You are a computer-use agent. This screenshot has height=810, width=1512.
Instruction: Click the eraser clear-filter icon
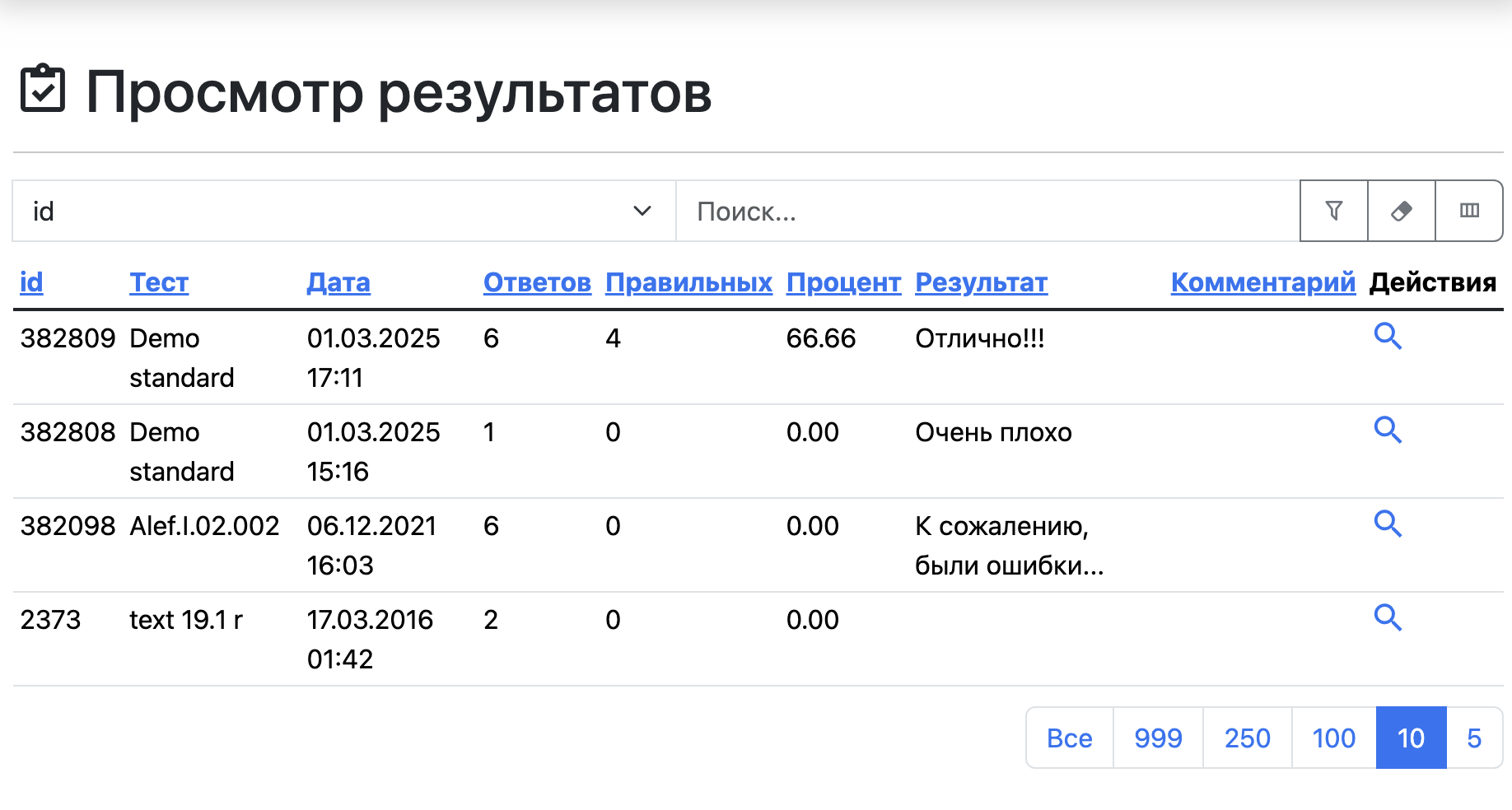[1401, 211]
